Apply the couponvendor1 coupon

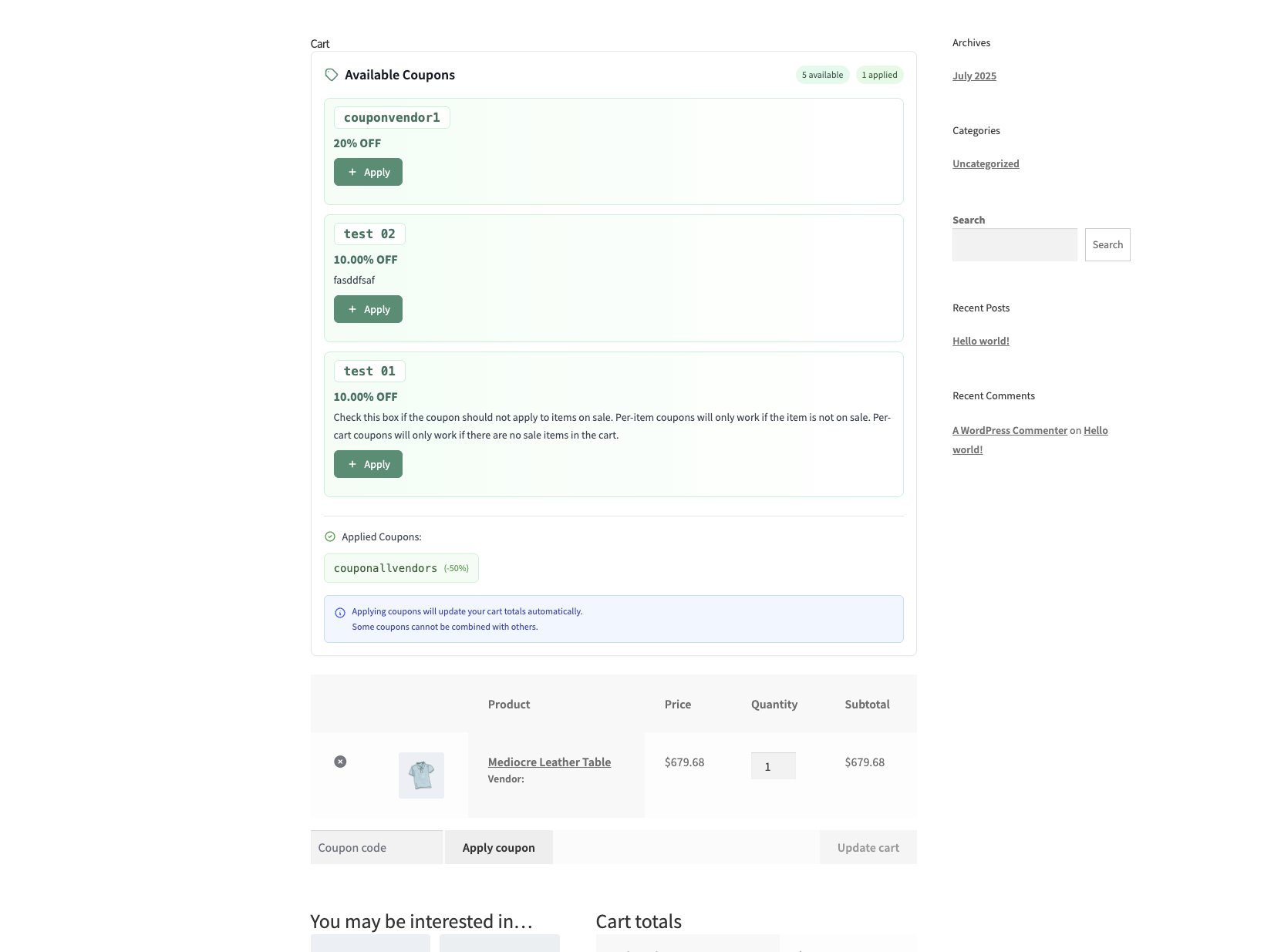point(368,172)
